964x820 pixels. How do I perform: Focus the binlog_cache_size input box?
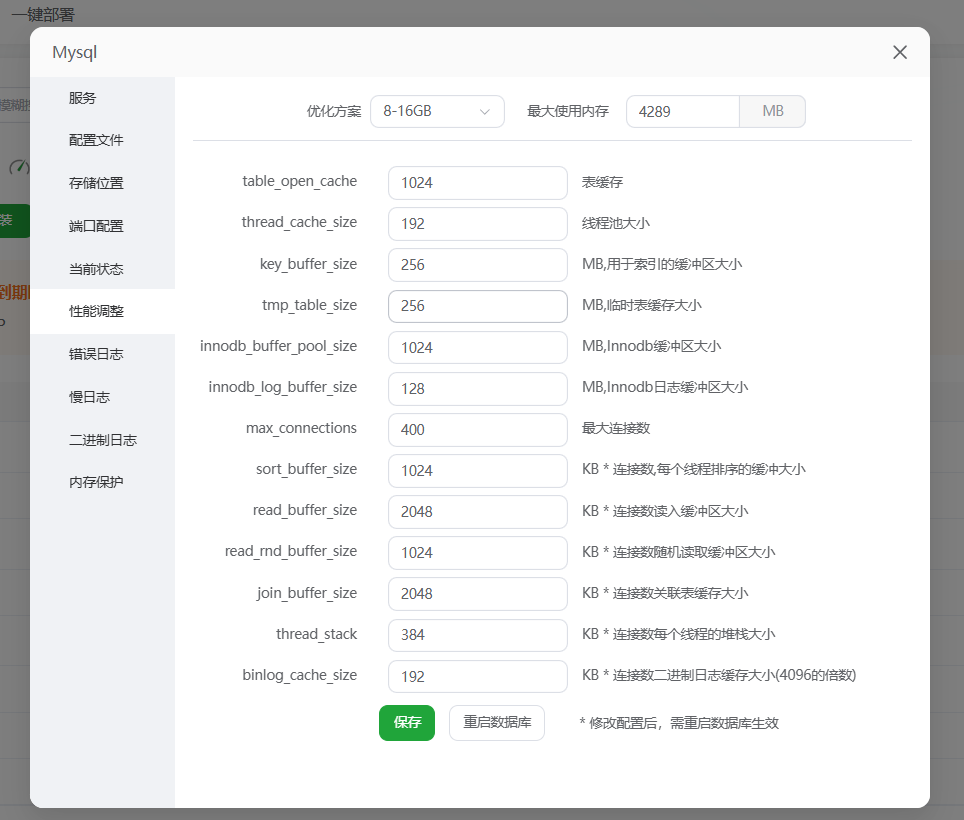point(477,676)
